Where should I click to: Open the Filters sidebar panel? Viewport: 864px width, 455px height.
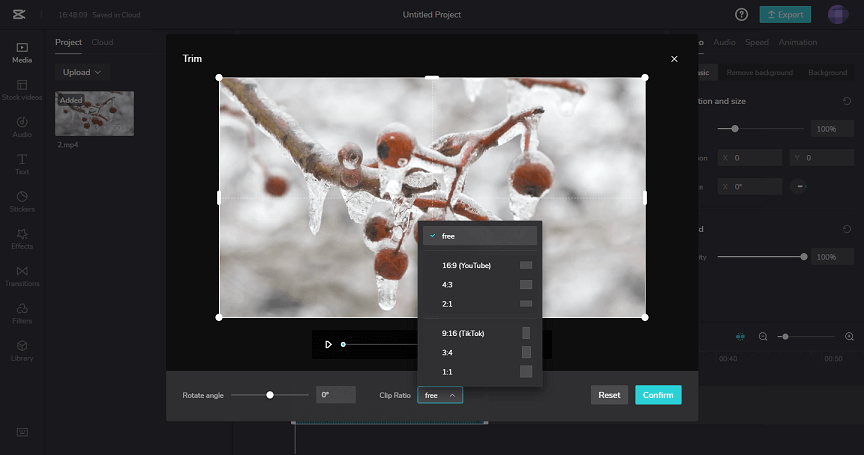22,314
